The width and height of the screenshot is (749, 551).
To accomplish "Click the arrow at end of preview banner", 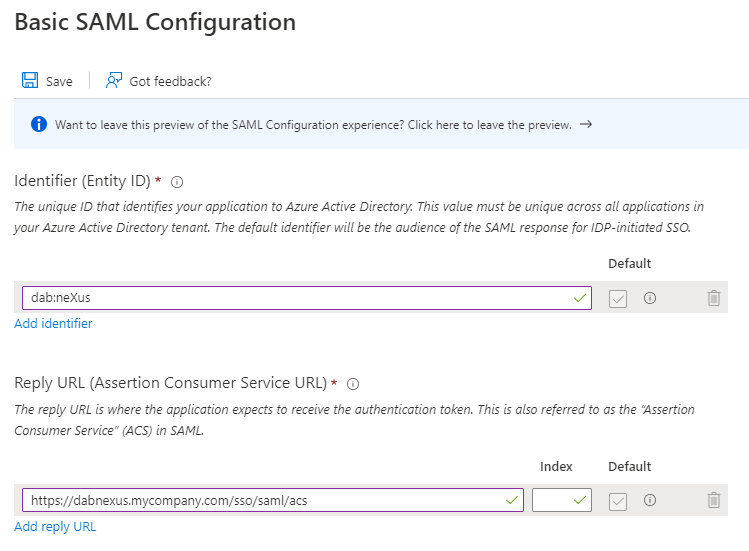I will pos(586,125).
